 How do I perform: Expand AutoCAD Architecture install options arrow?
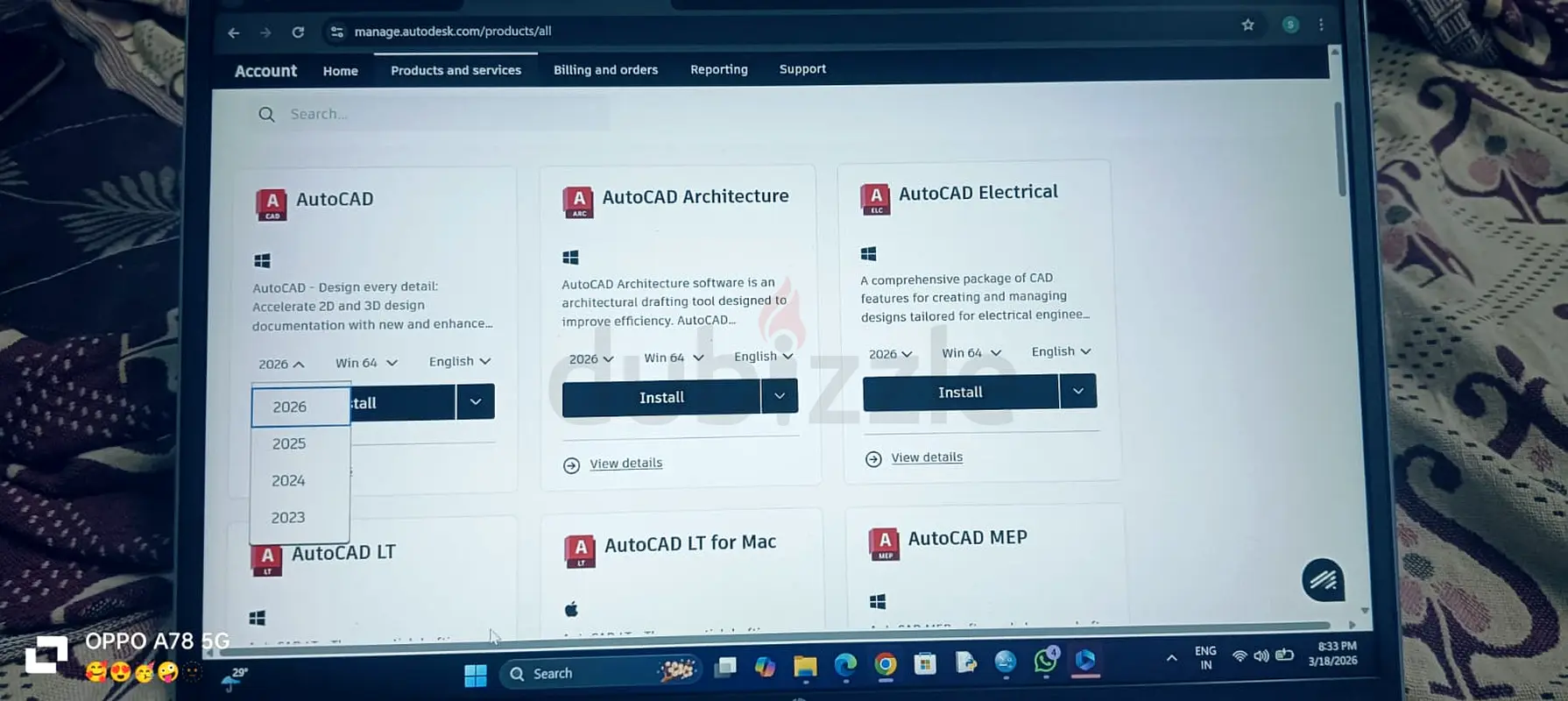tap(780, 396)
